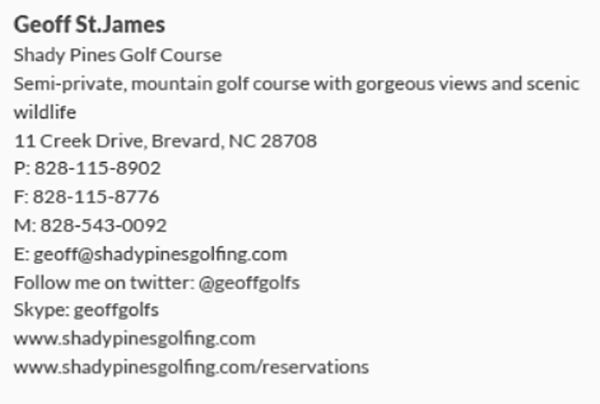This screenshot has width=600, height=404.
Task: Open the shadypinesgolfing.com/reservations link
Action: pos(191,367)
